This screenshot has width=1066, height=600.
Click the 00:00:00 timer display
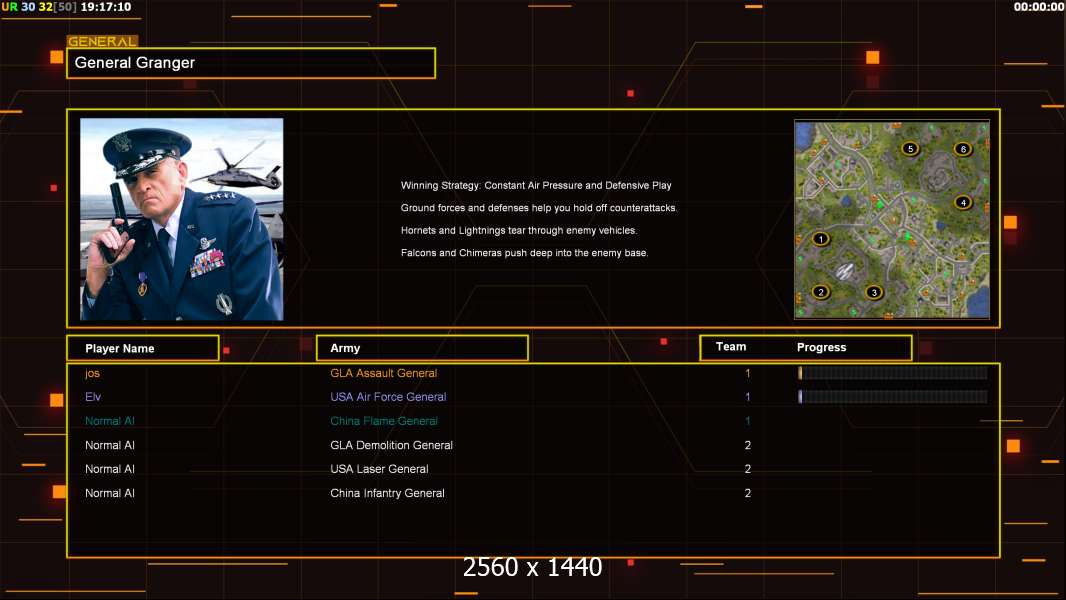click(x=1038, y=7)
